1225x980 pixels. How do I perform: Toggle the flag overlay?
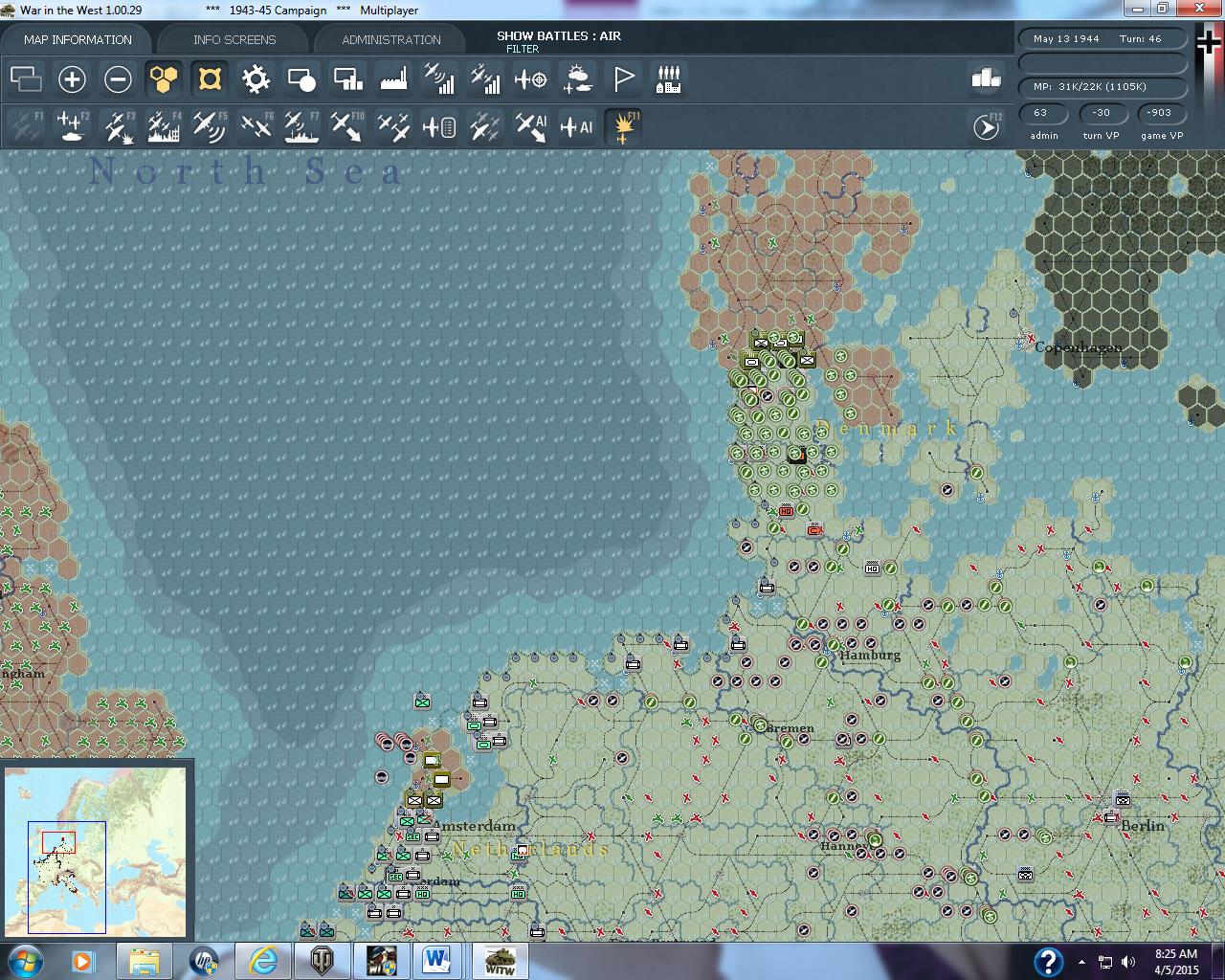pos(623,78)
